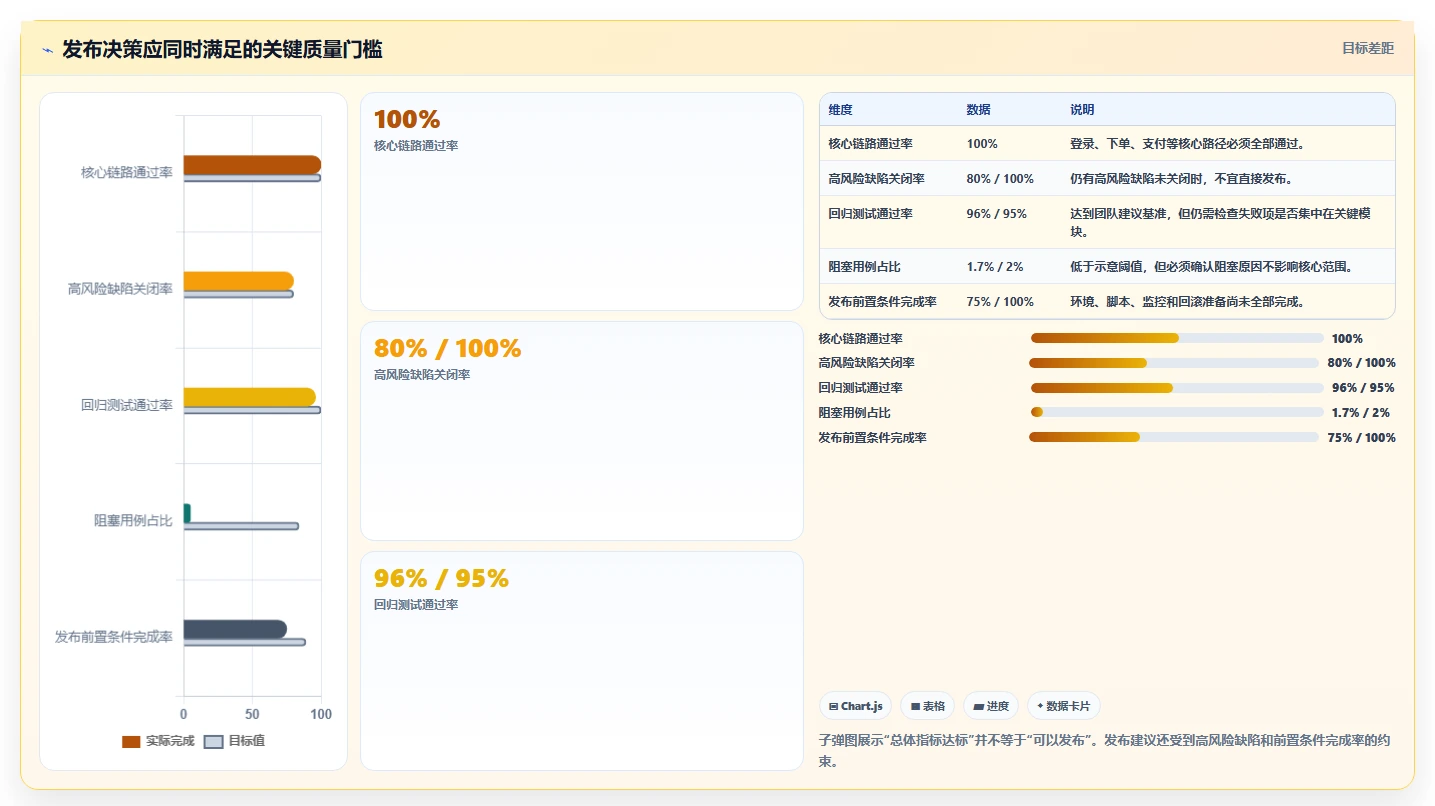Click the 说明 column header
The width and height of the screenshot is (1435, 806).
click(1082, 110)
